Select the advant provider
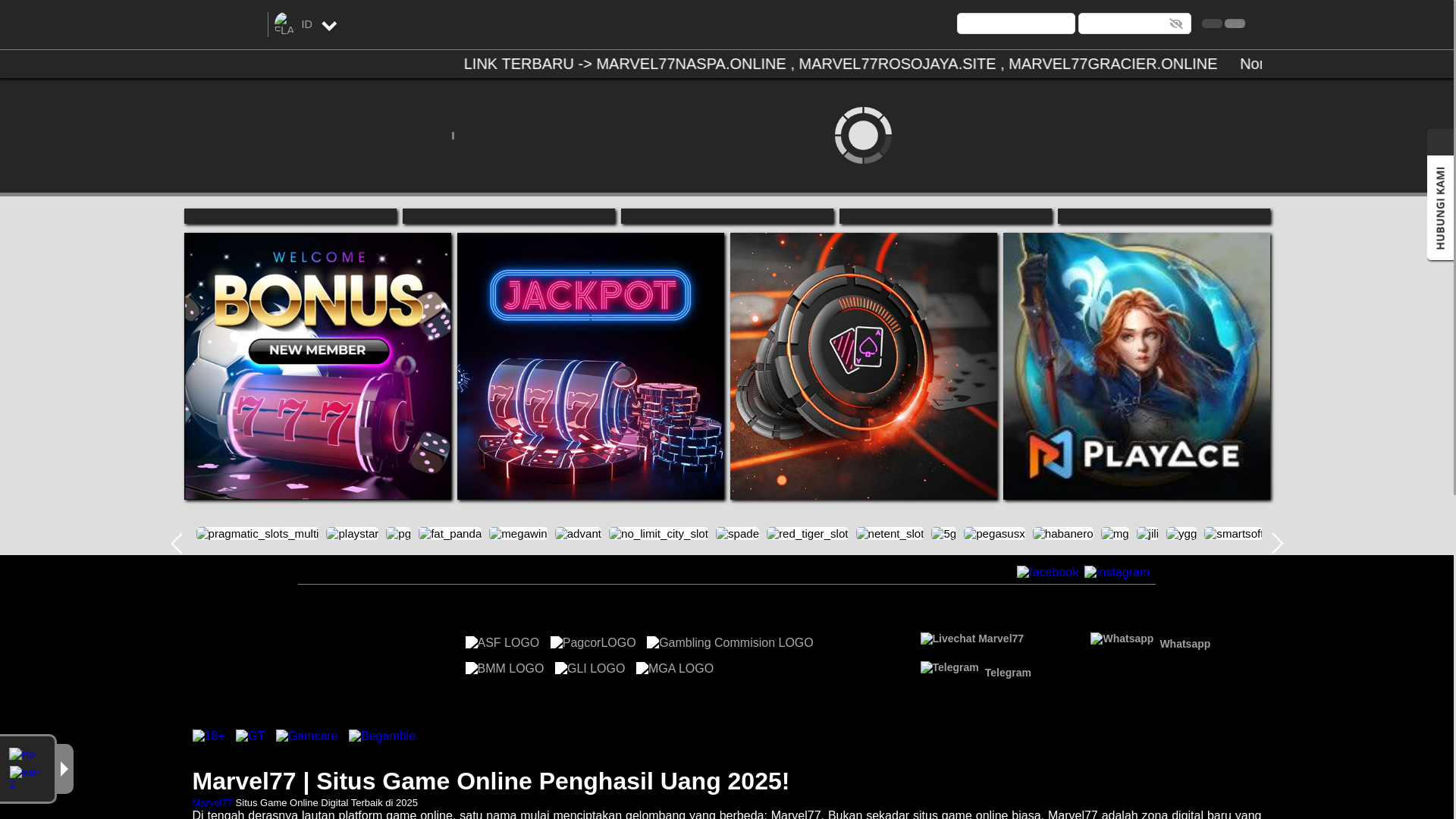Screen dimensions: 1456x819 coord(579,534)
